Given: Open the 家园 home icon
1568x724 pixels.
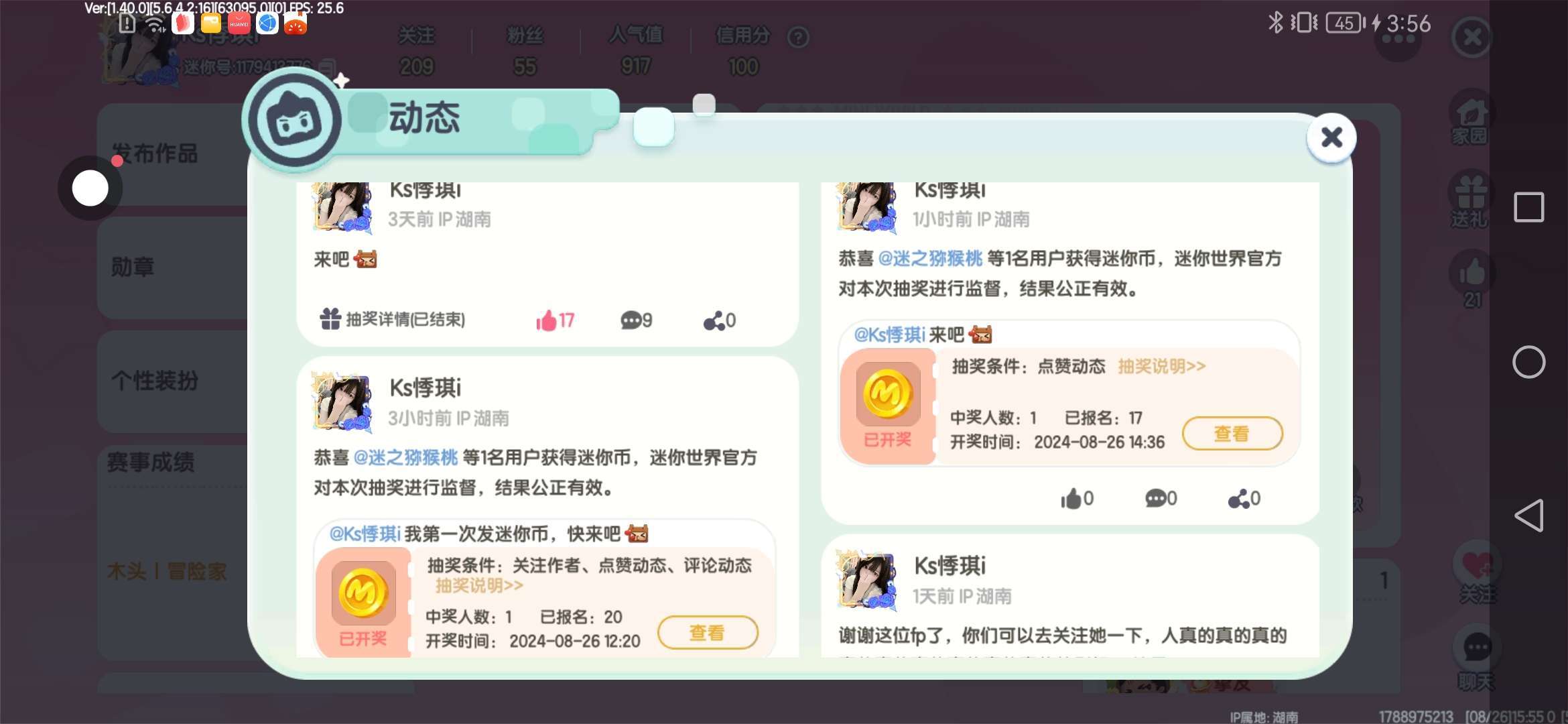Looking at the screenshot, I should (x=1470, y=121).
